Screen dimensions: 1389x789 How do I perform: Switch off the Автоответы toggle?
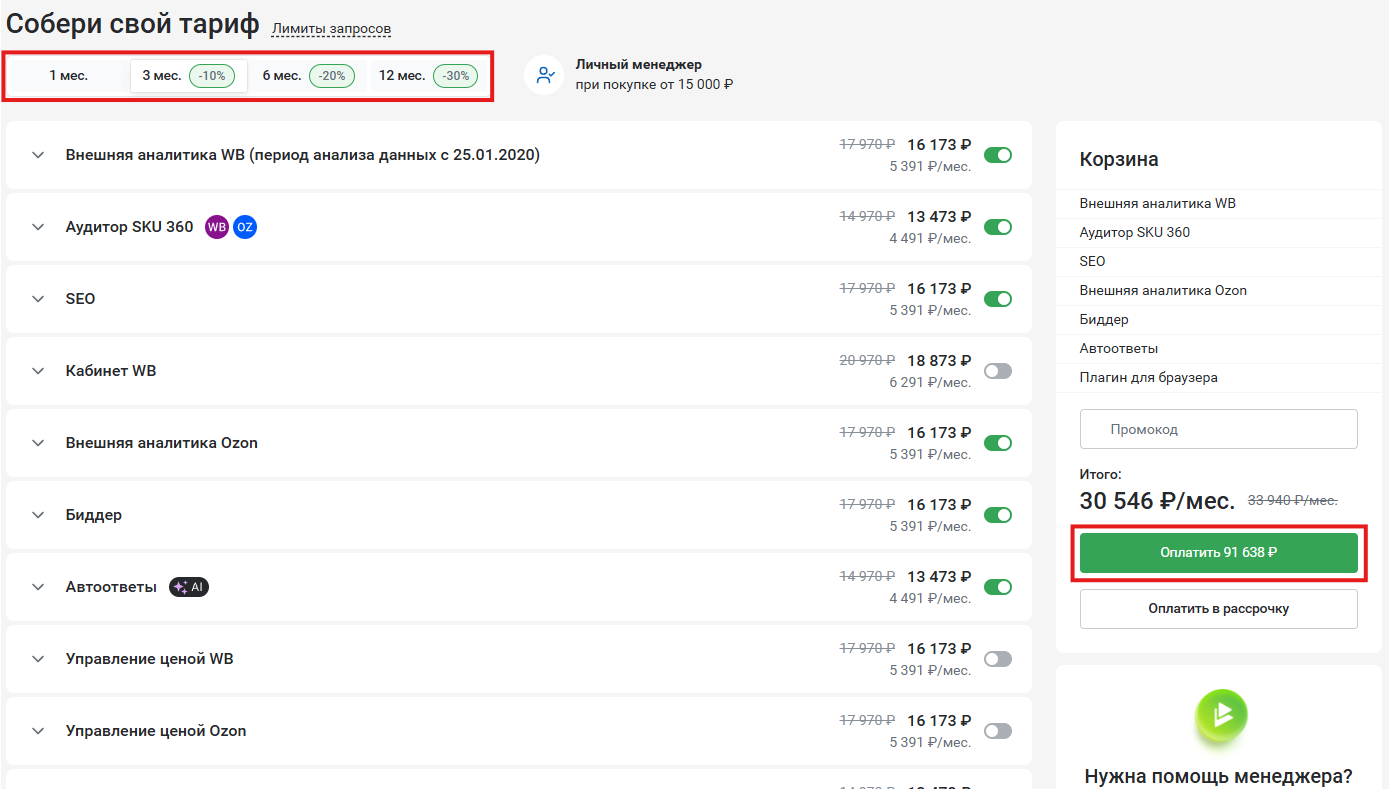[998, 587]
